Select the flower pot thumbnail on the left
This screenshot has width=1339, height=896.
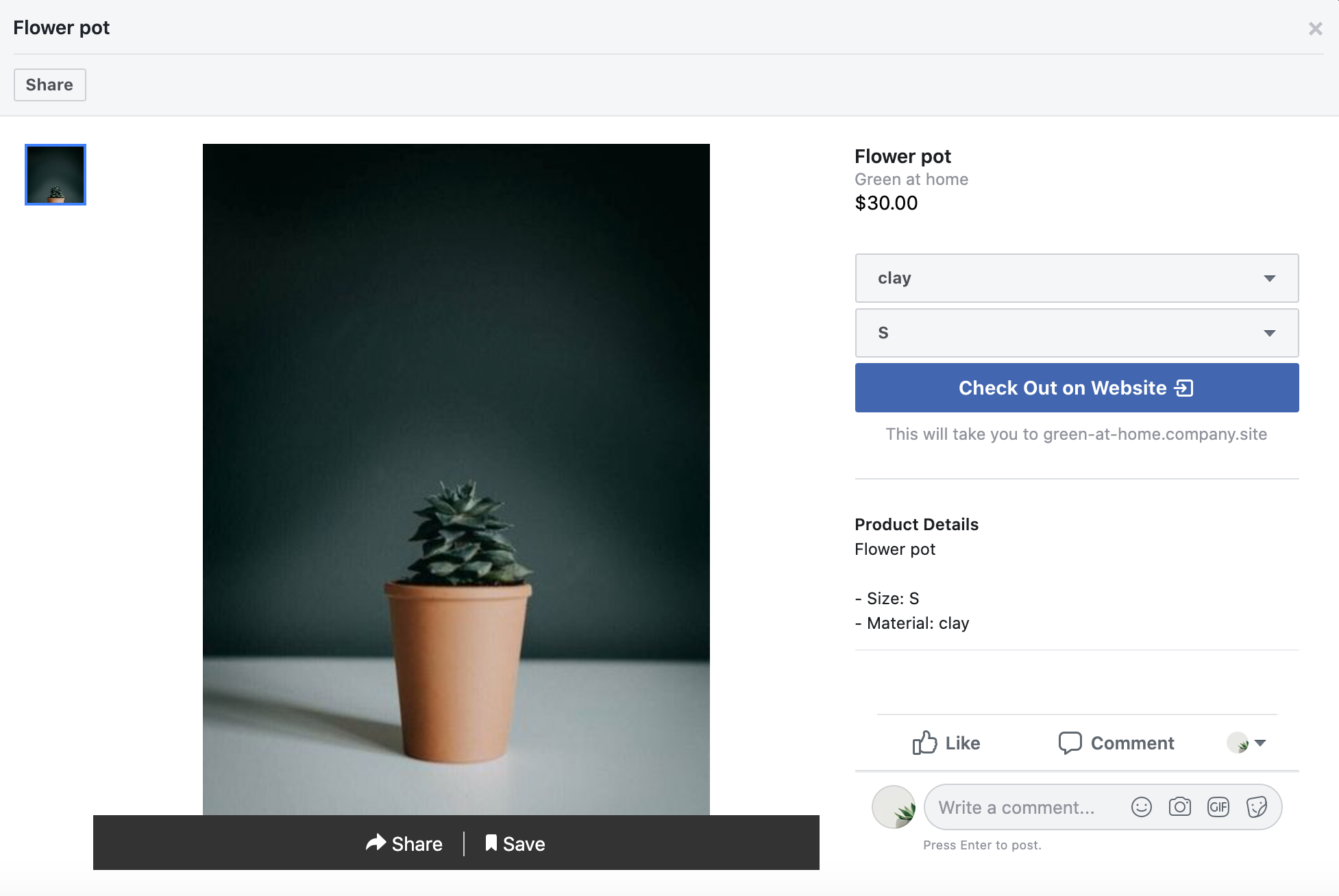[55, 175]
